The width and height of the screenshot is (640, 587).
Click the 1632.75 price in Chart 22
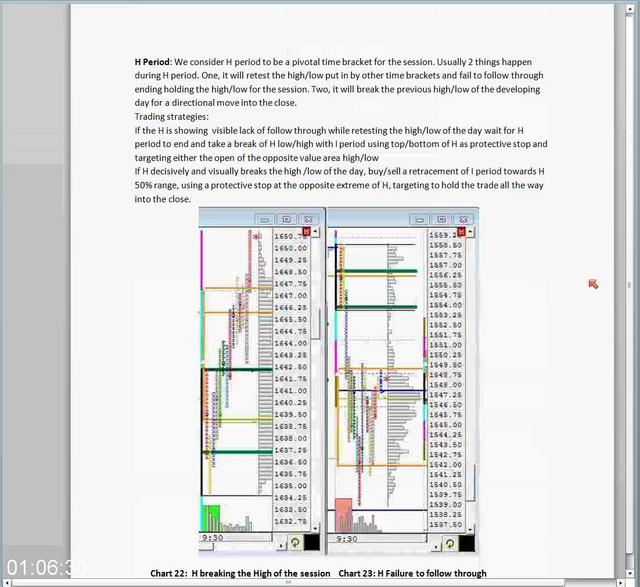click(291, 521)
